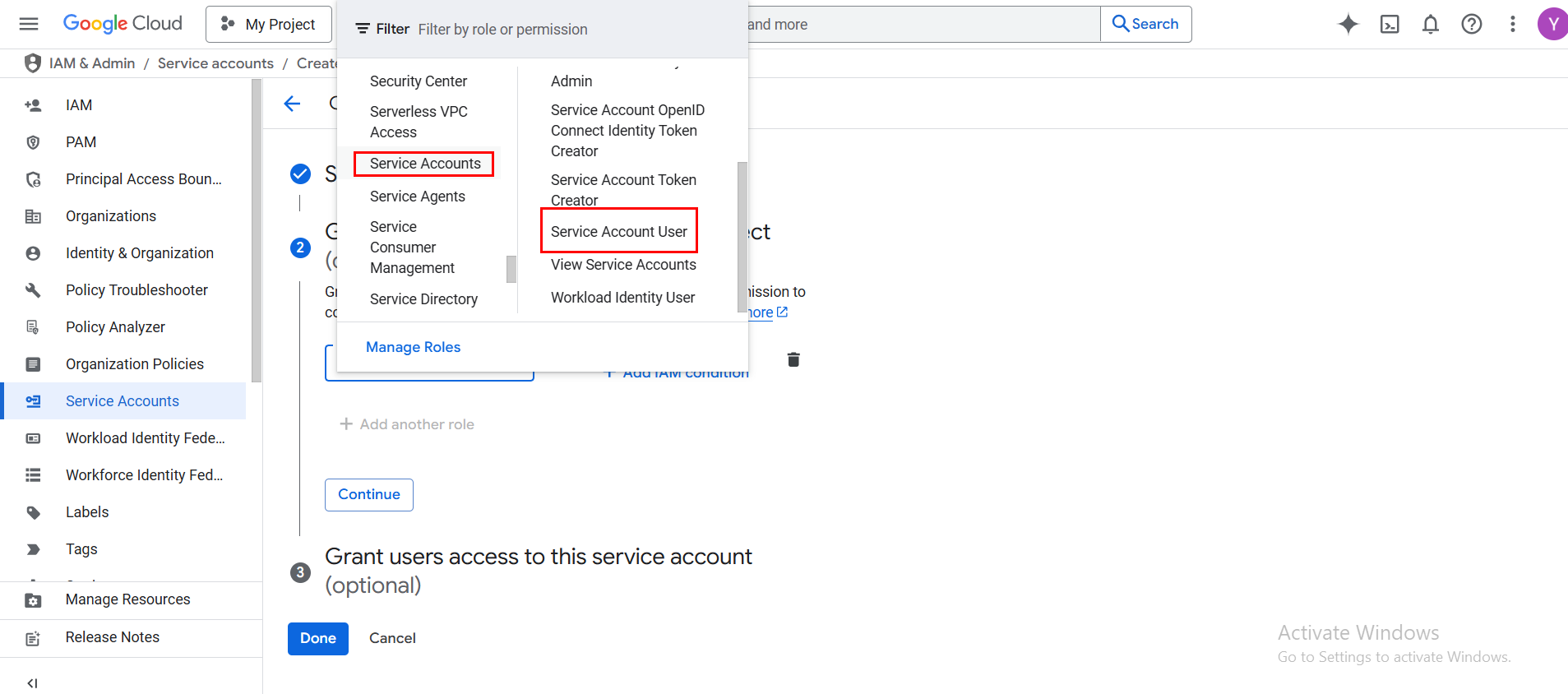Click the Gemini sparkle icon
Viewport: 1568px width, 694px height.
pos(1348,24)
